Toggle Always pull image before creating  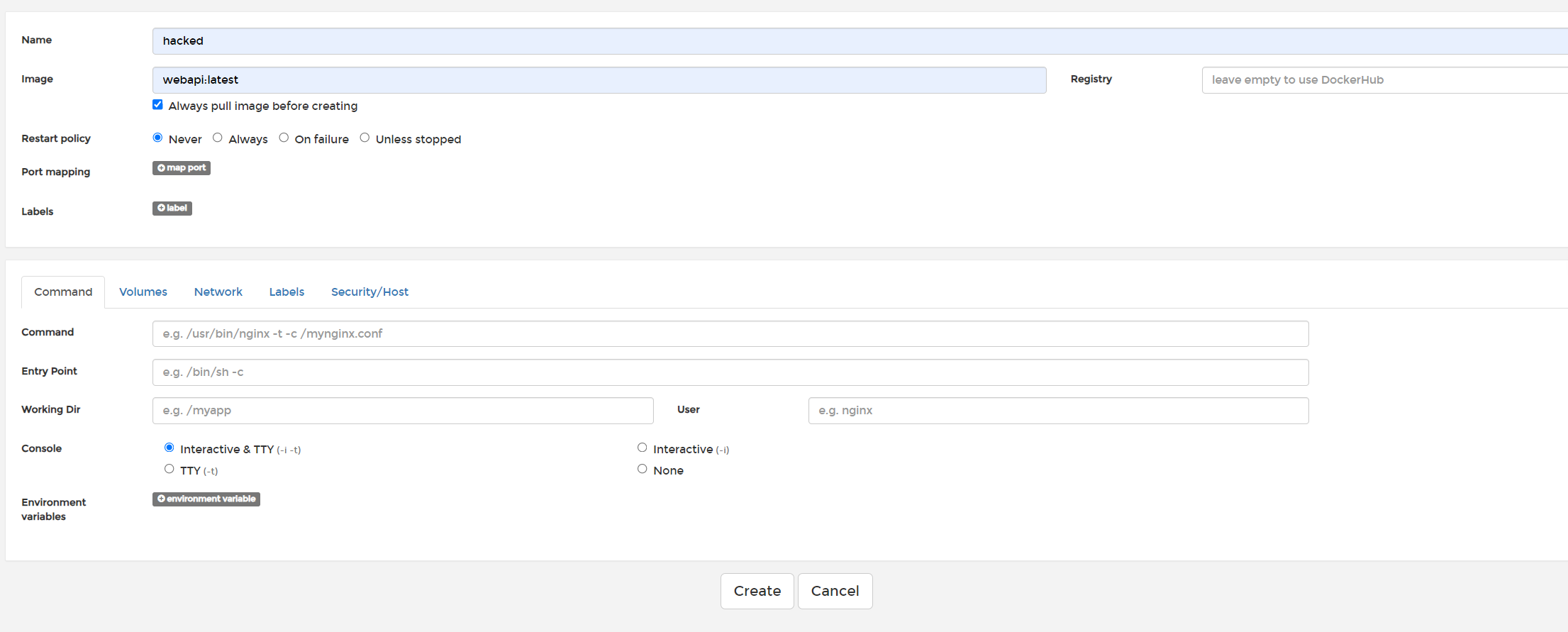pos(157,105)
